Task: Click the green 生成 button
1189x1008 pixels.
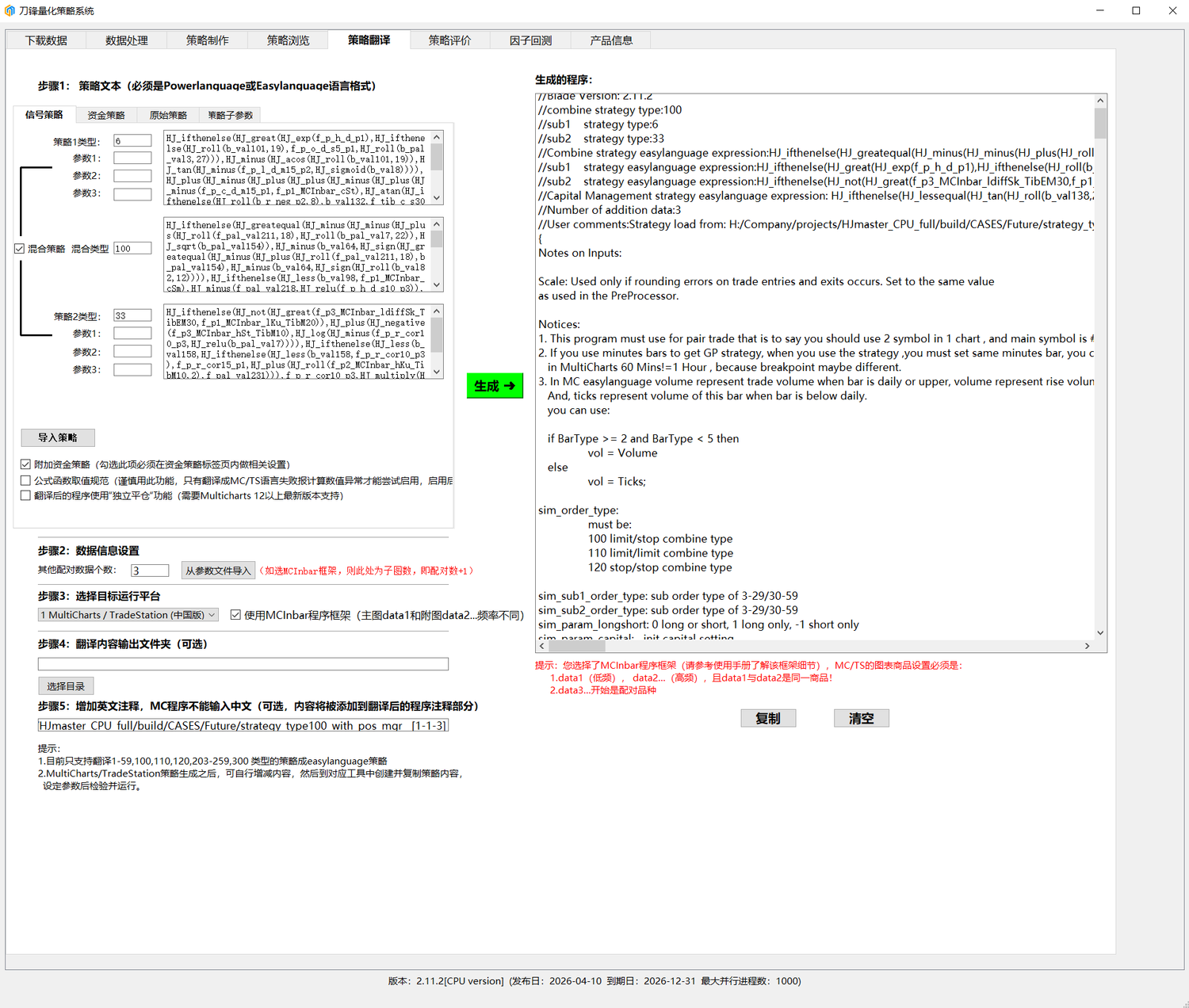Action: (495, 386)
